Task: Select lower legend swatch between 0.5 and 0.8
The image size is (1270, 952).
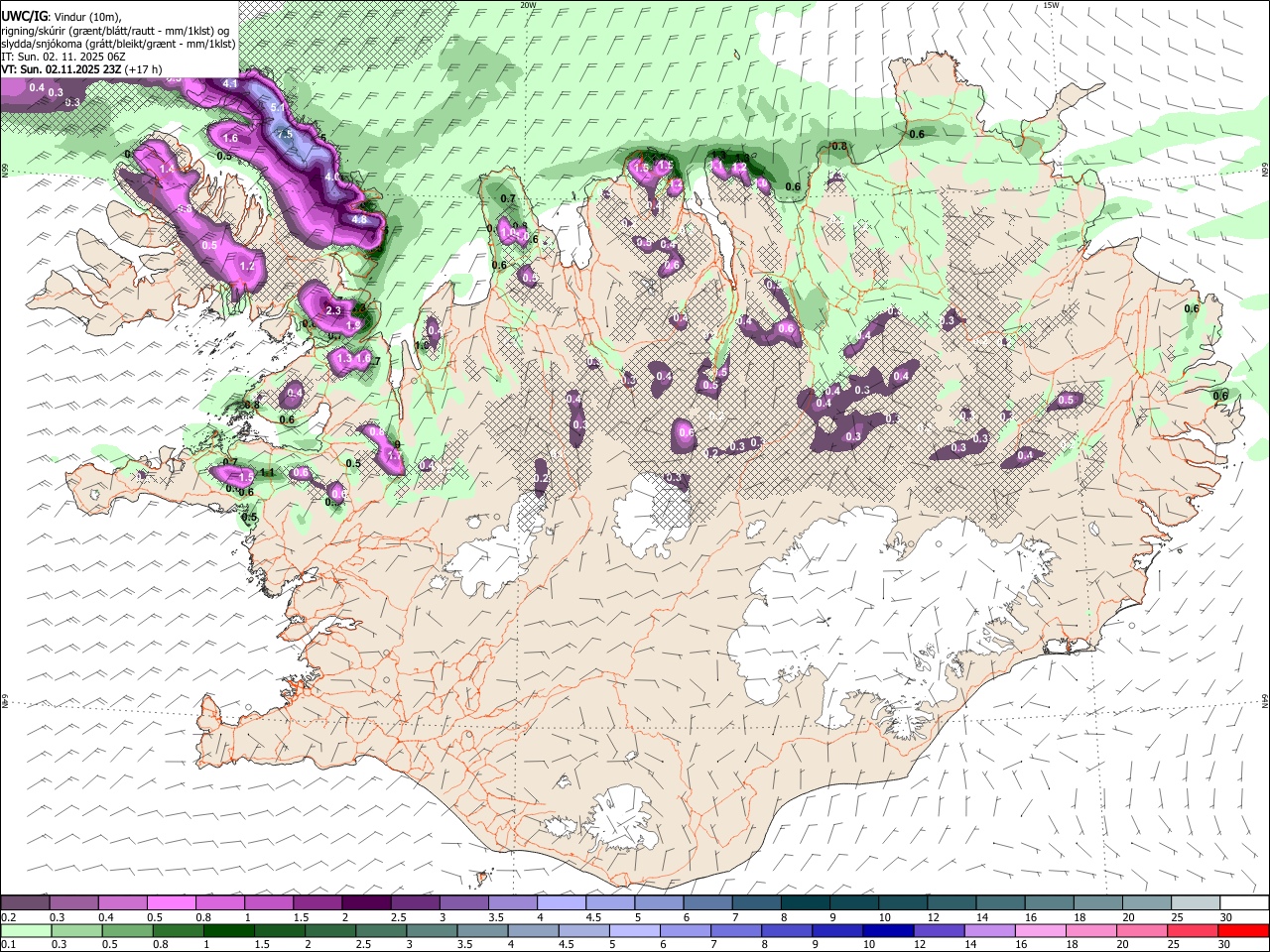Action: coord(127,930)
